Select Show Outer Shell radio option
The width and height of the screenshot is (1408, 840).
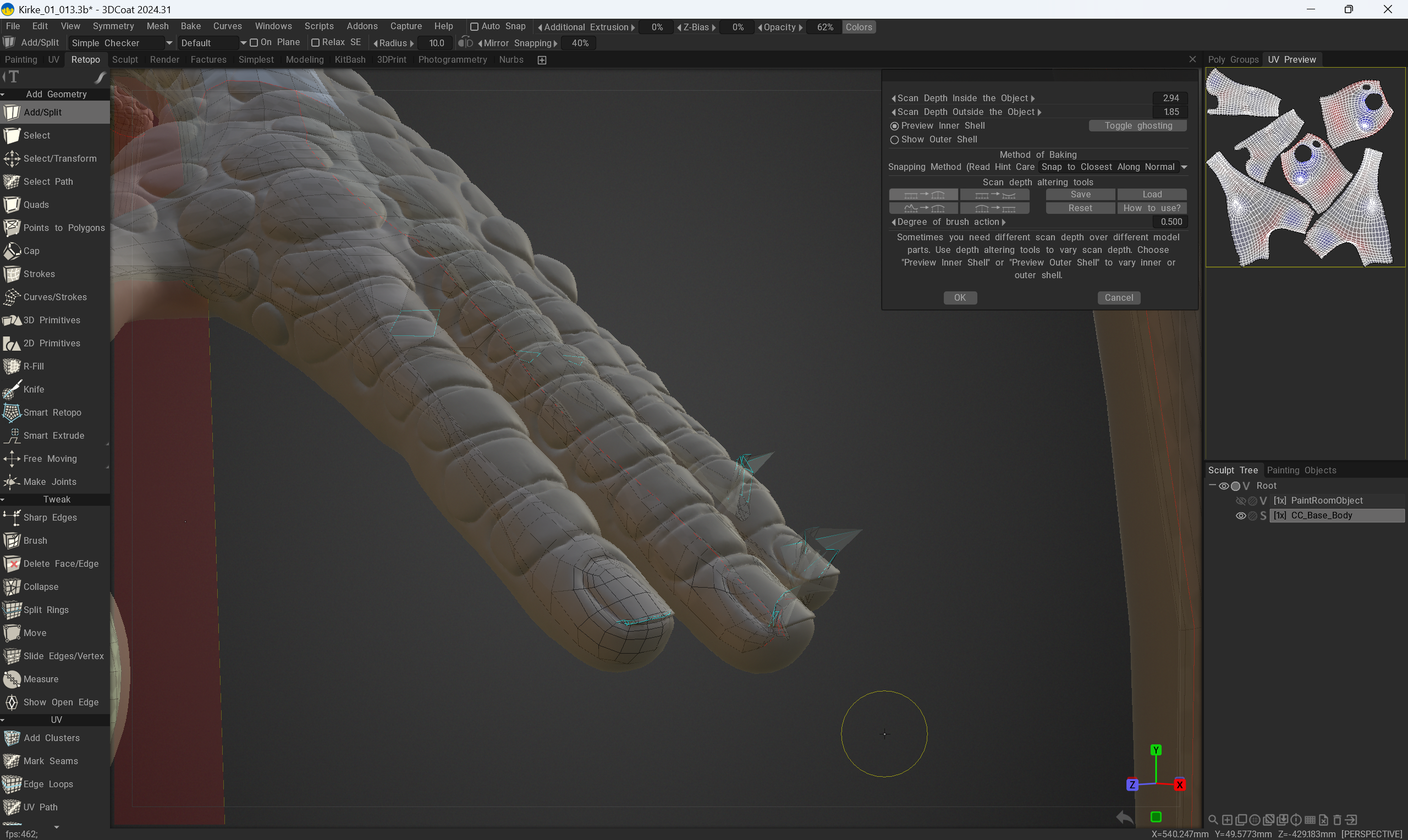894,140
